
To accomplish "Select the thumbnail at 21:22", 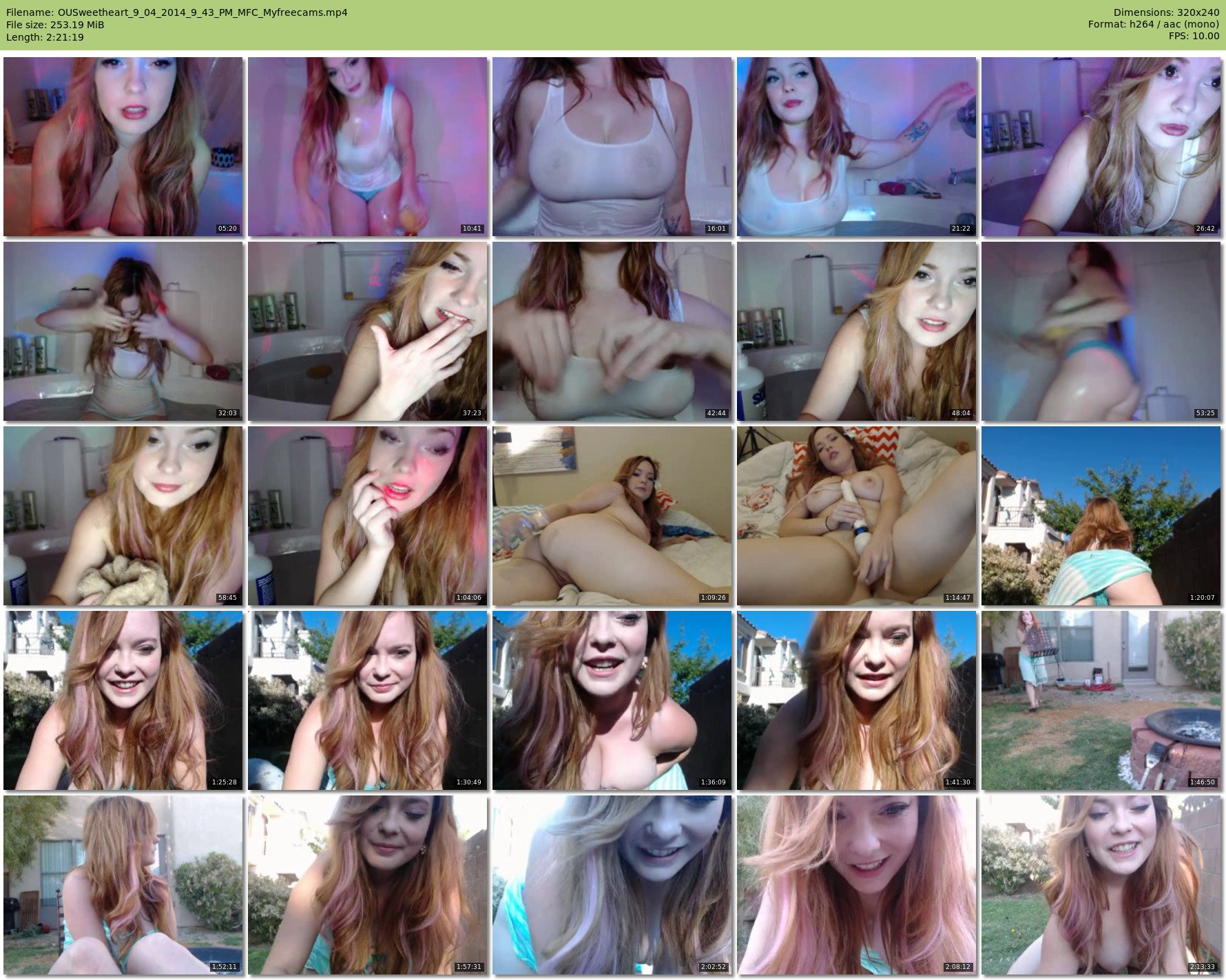I will [x=856, y=147].
